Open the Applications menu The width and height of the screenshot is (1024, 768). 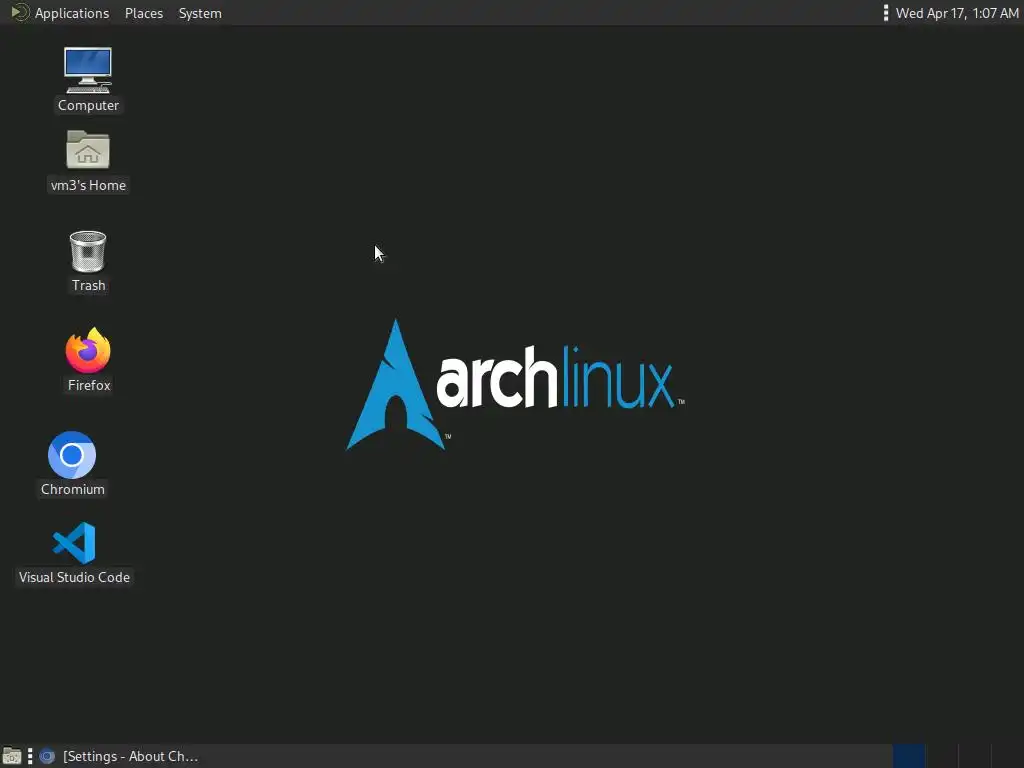click(x=72, y=13)
